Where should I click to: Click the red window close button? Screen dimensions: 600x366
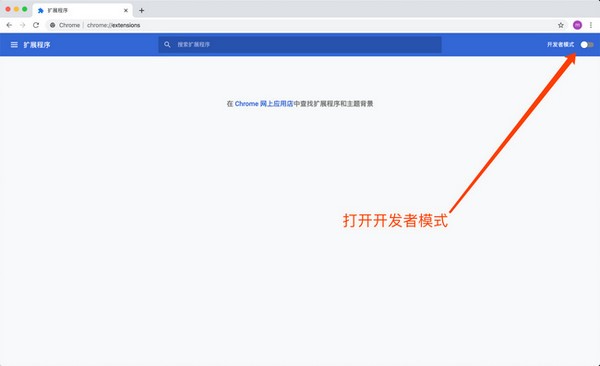8,9
